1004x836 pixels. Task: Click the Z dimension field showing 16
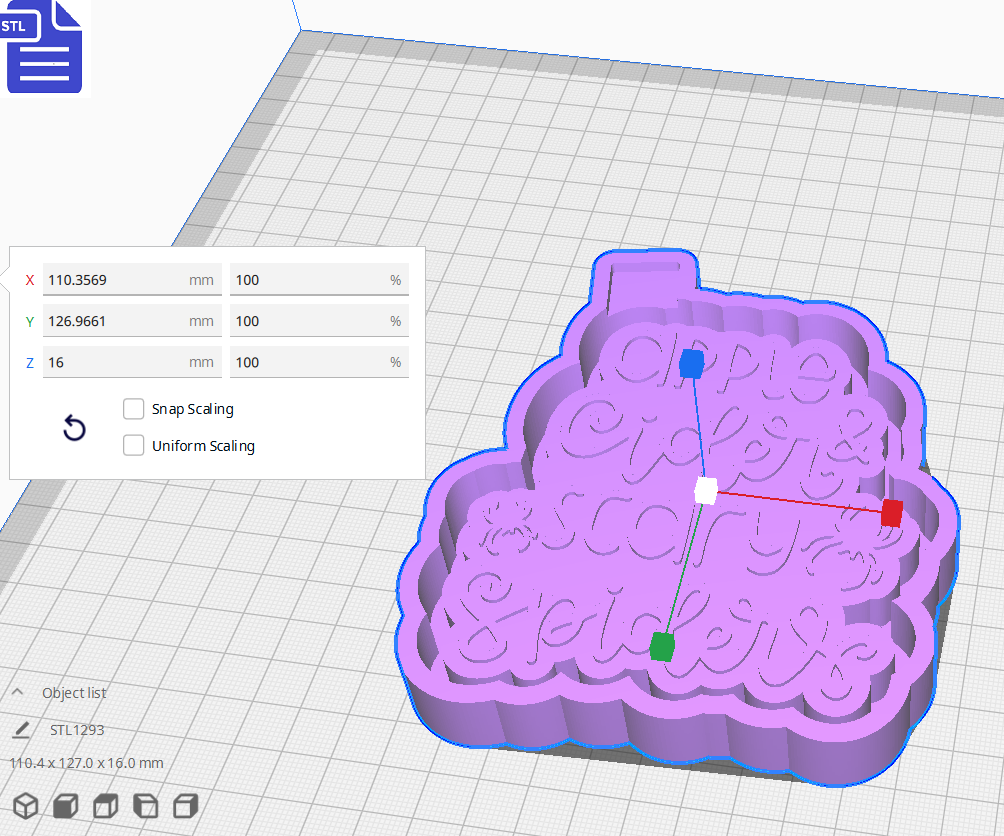click(130, 361)
